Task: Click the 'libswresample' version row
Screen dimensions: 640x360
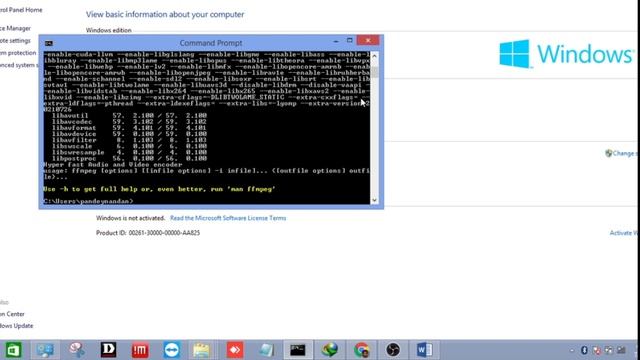Action: coord(129,152)
